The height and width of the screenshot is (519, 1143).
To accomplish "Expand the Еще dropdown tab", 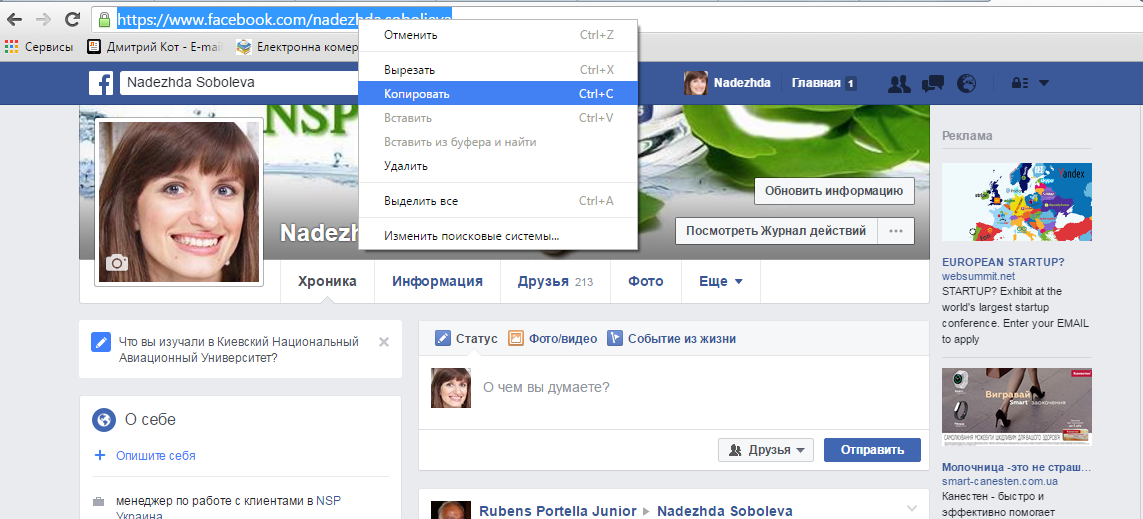I will pyautogui.click(x=720, y=281).
